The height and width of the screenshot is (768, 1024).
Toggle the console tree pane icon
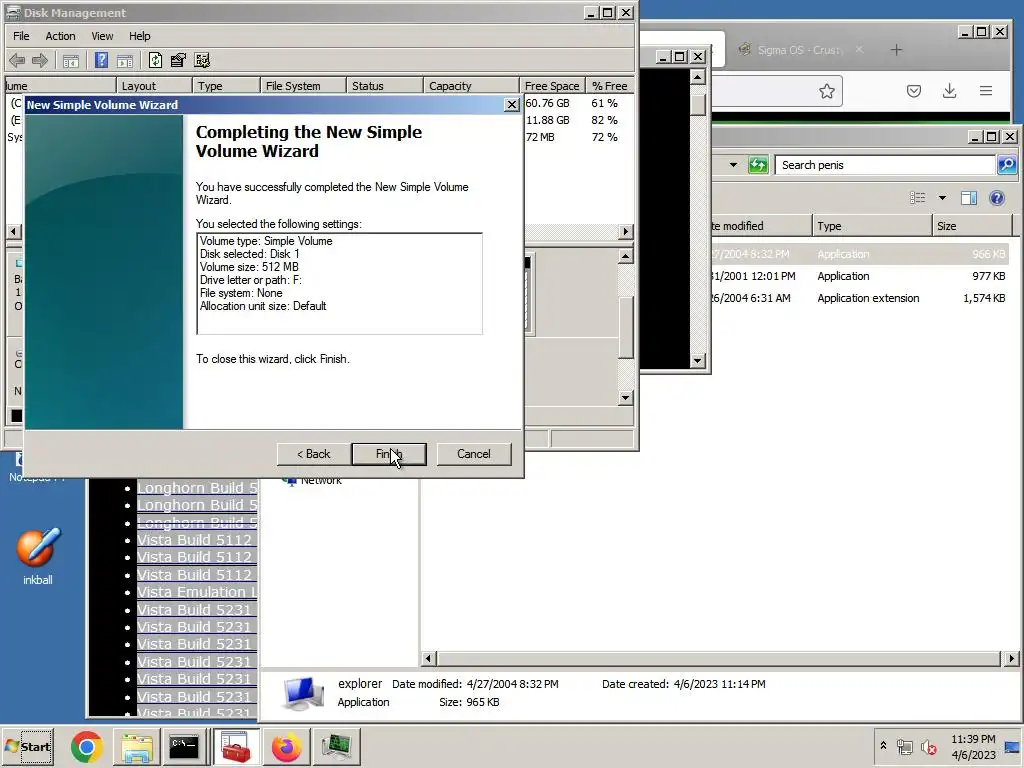[x=71, y=61]
